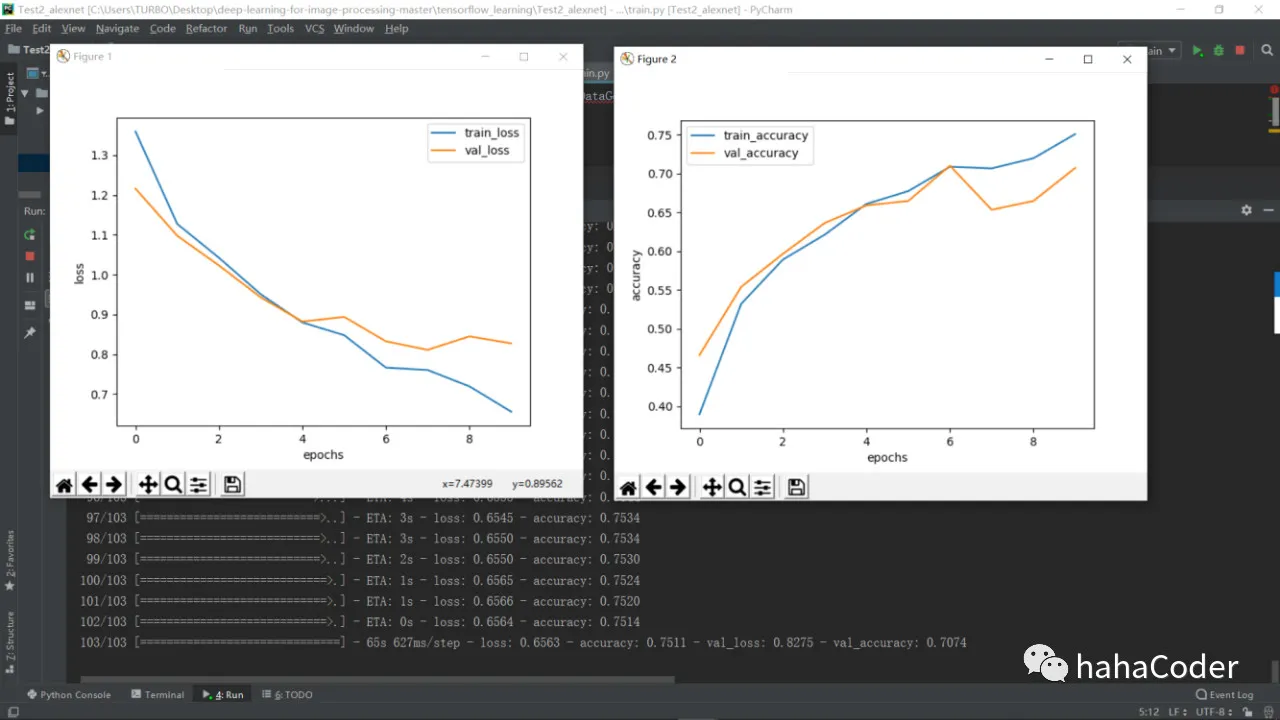1280x720 pixels.
Task: Switch to Python Console tool window
Action: point(68,694)
